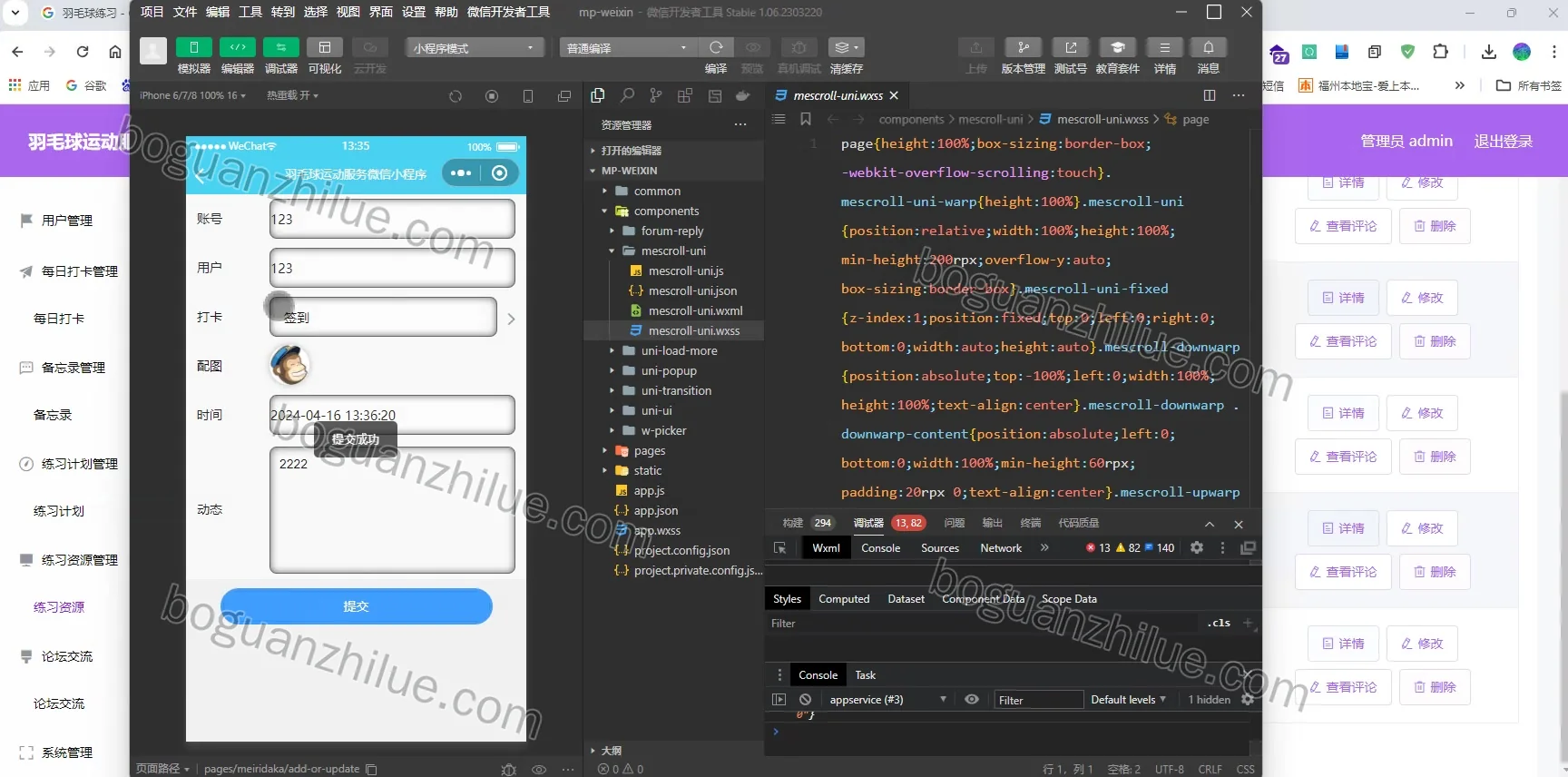The width and height of the screenshot is (1568, 777).
Task: Click the simulator stop record icon
Action: 492,96
